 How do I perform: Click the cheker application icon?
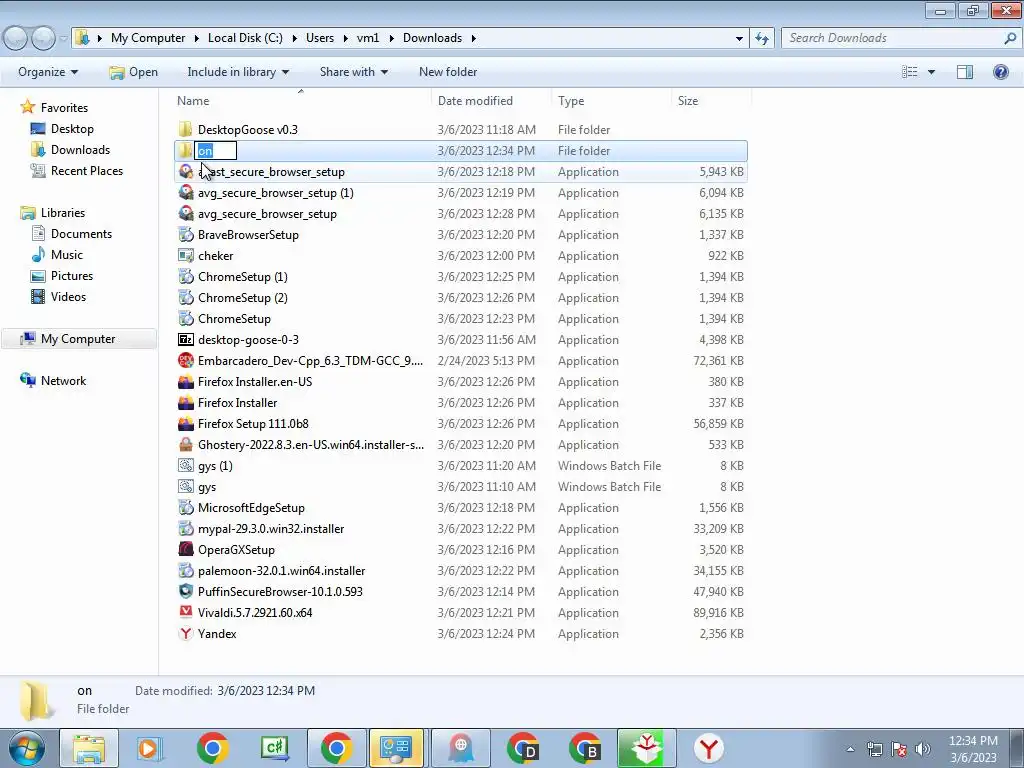185,255
